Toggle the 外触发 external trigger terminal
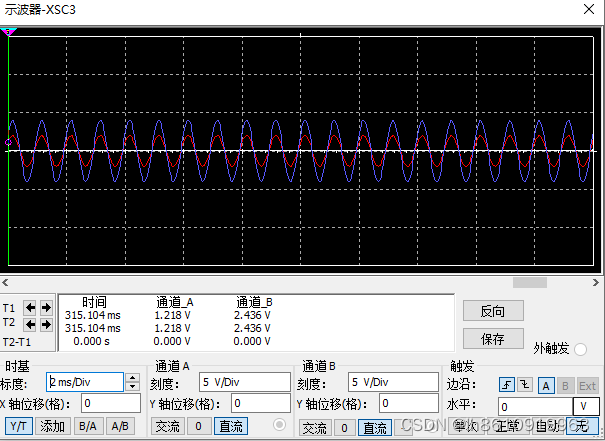 580,349
